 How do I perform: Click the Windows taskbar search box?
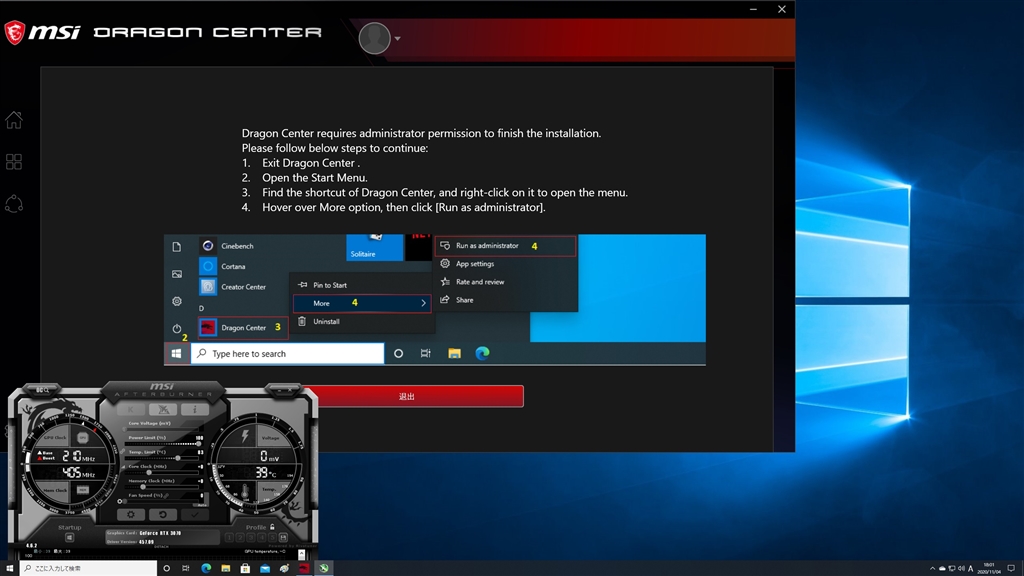click(90, 568)
